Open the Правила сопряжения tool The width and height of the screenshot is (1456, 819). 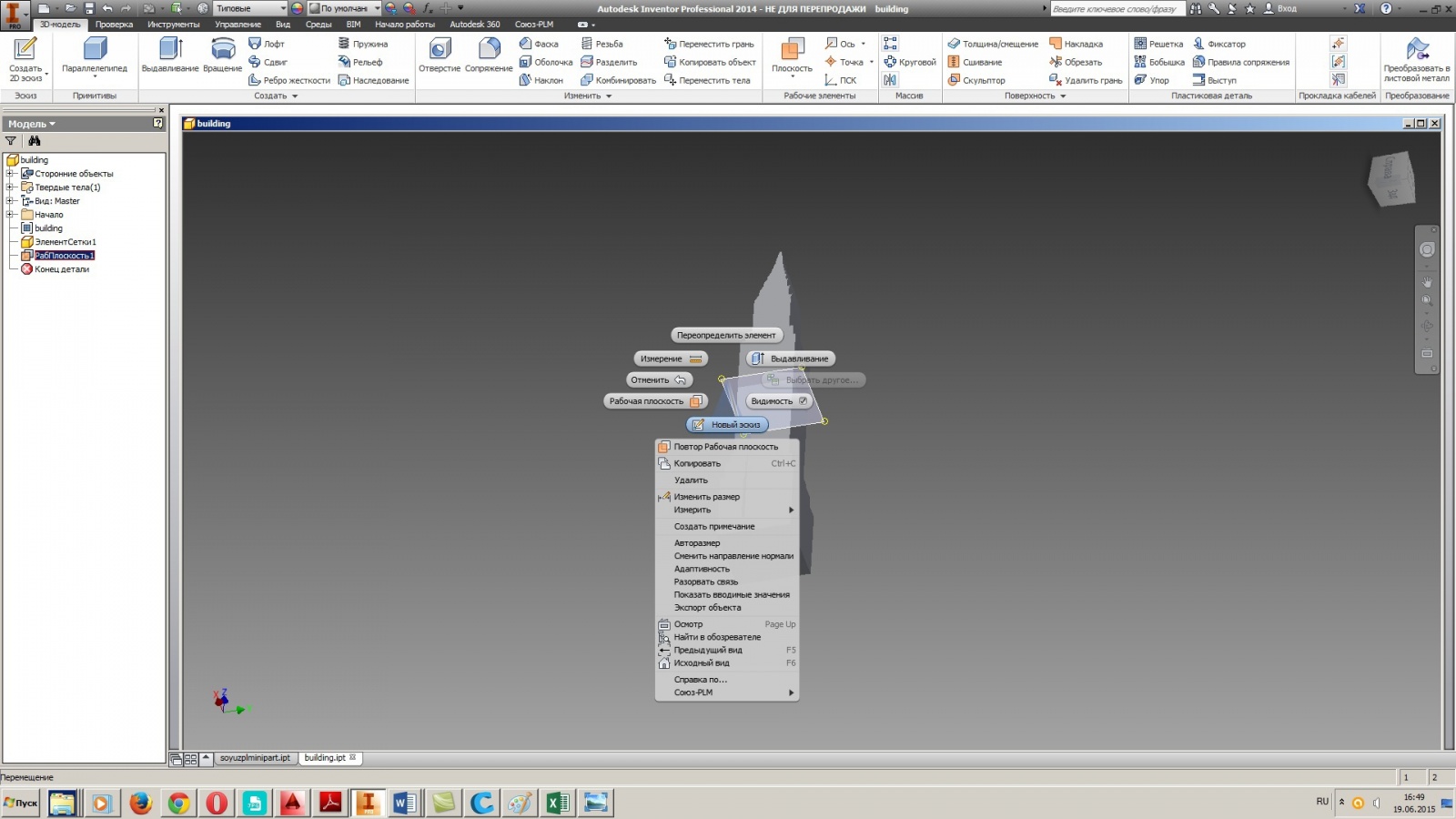click(1241, 62)
